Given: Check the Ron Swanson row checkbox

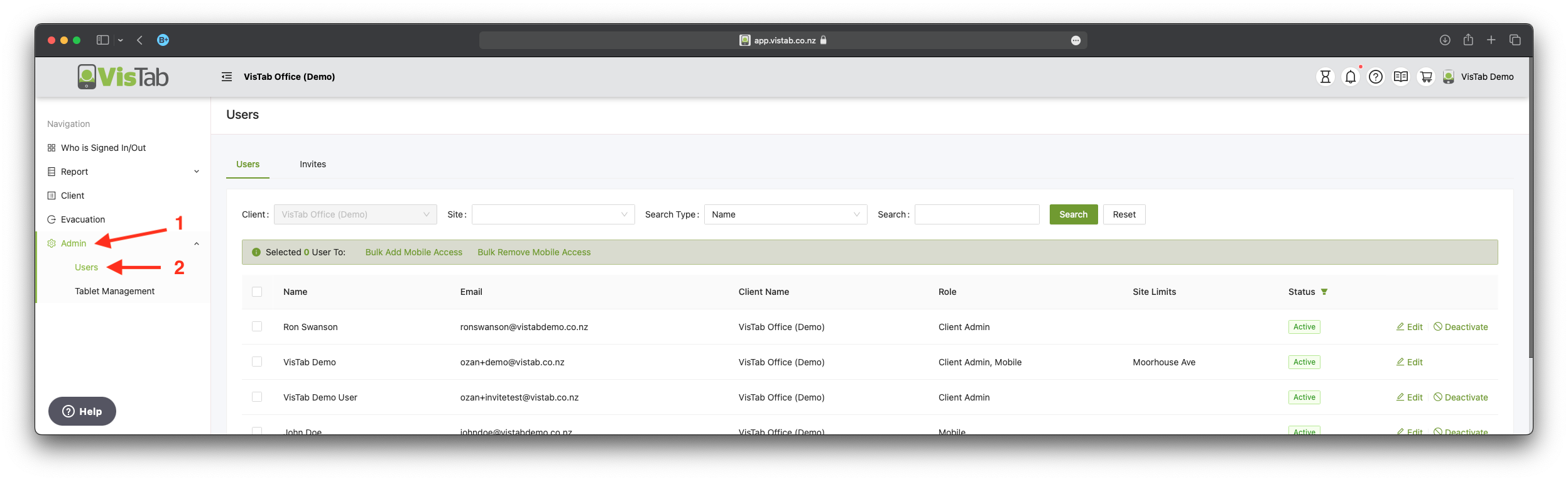Looking at the screenshot, I should click(257, 326).
